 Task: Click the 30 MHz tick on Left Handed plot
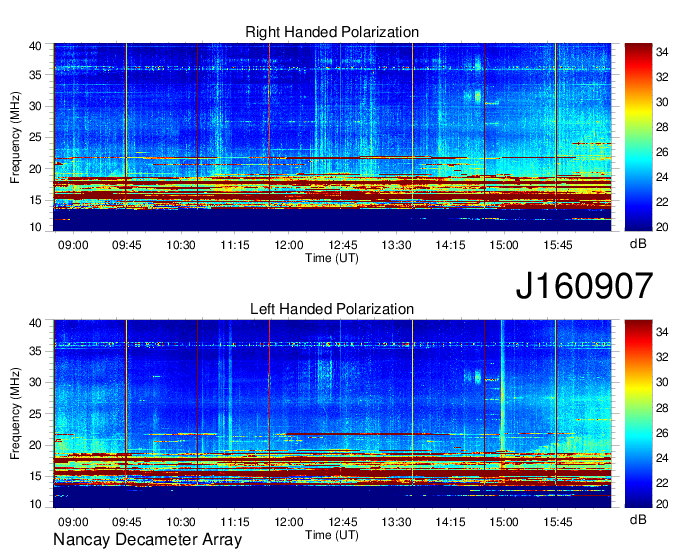pos(35,382)
